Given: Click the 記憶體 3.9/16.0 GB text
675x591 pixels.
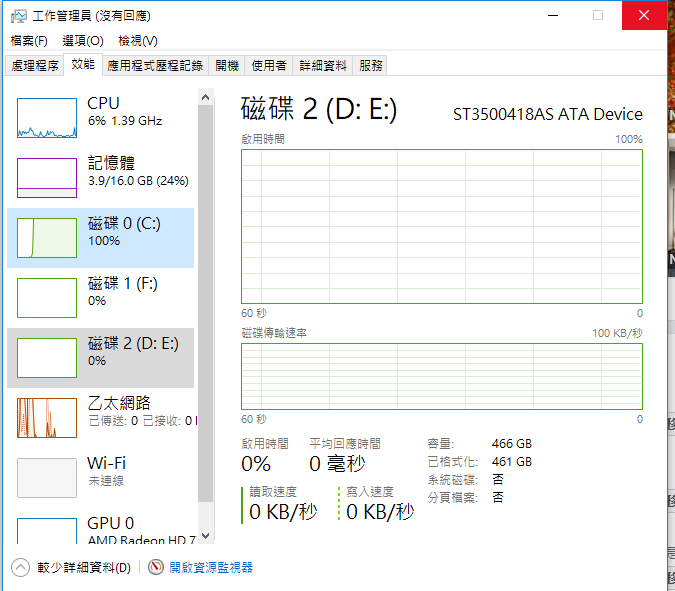Looking at the screenshot, I should pos(138,181).
